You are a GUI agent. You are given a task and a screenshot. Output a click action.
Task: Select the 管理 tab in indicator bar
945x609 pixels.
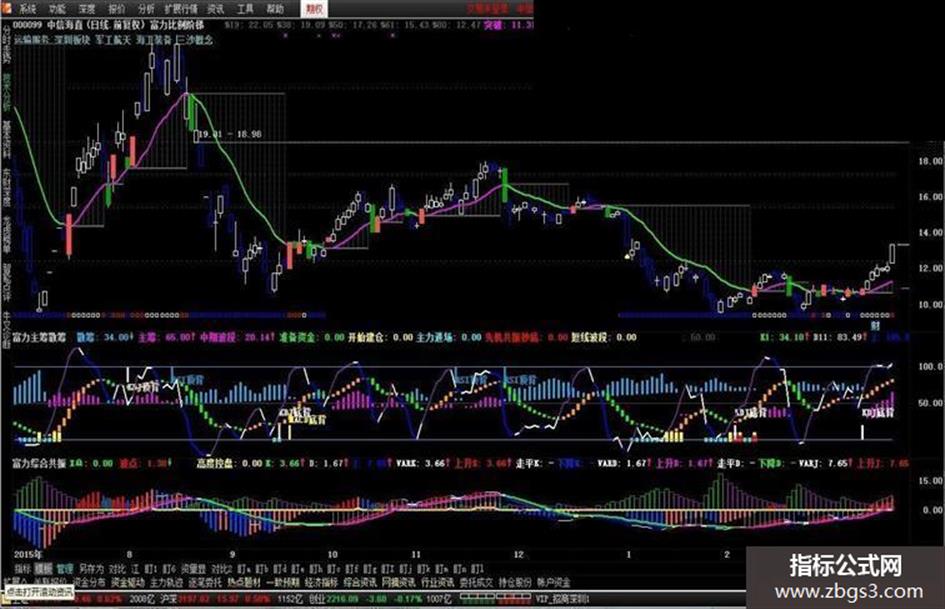click(x=64, y=569)
